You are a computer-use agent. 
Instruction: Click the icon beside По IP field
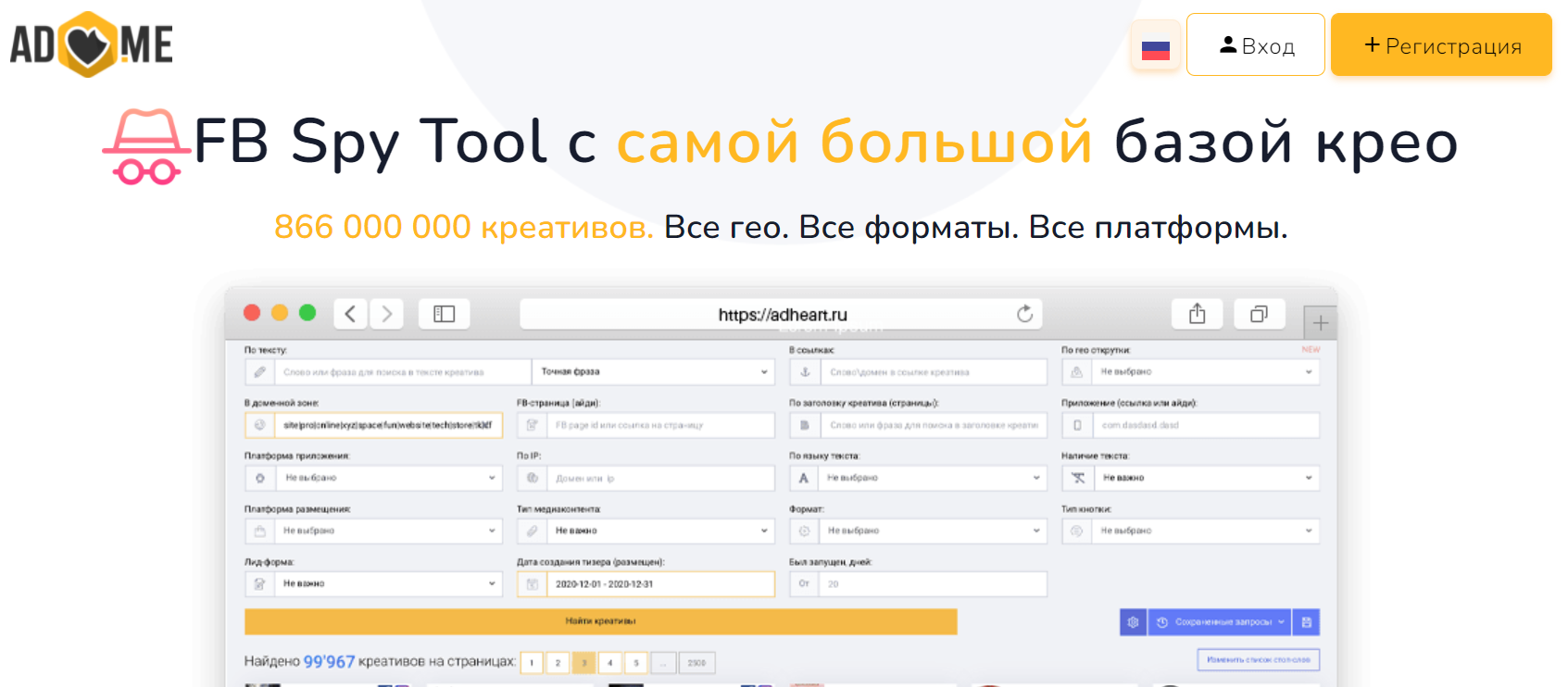click(533, 478)
